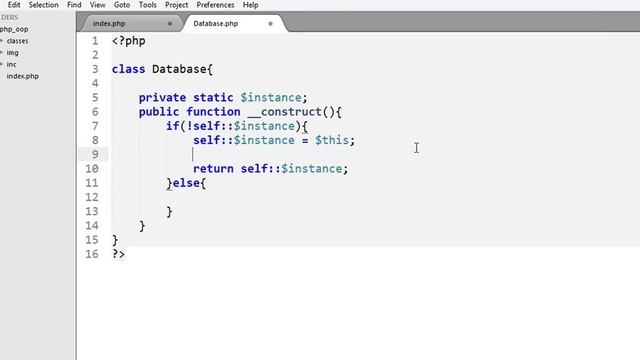Click the closing brace on line 15

tap(115, 240)
